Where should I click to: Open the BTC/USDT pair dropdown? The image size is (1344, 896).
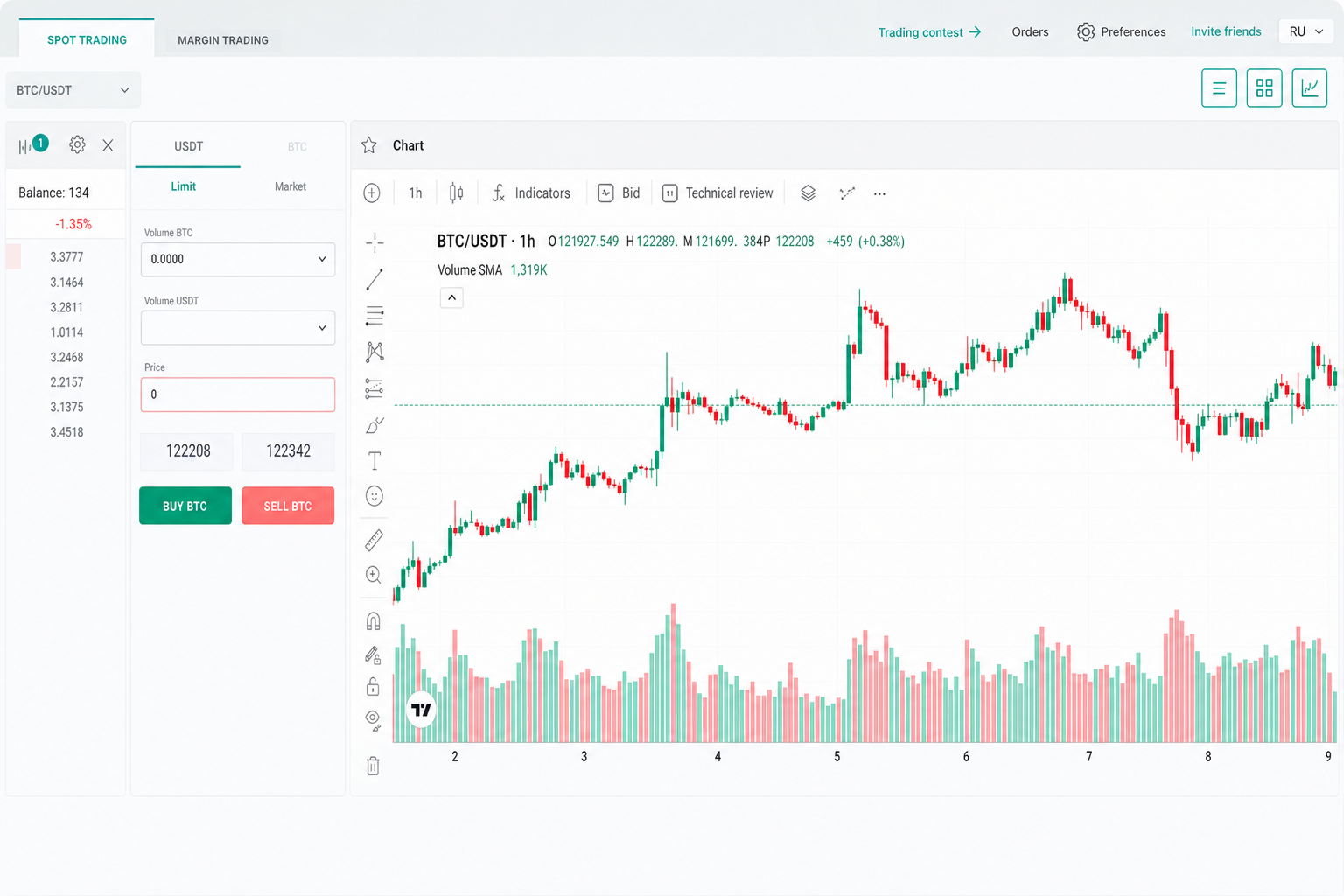click(x=73, y=90)
